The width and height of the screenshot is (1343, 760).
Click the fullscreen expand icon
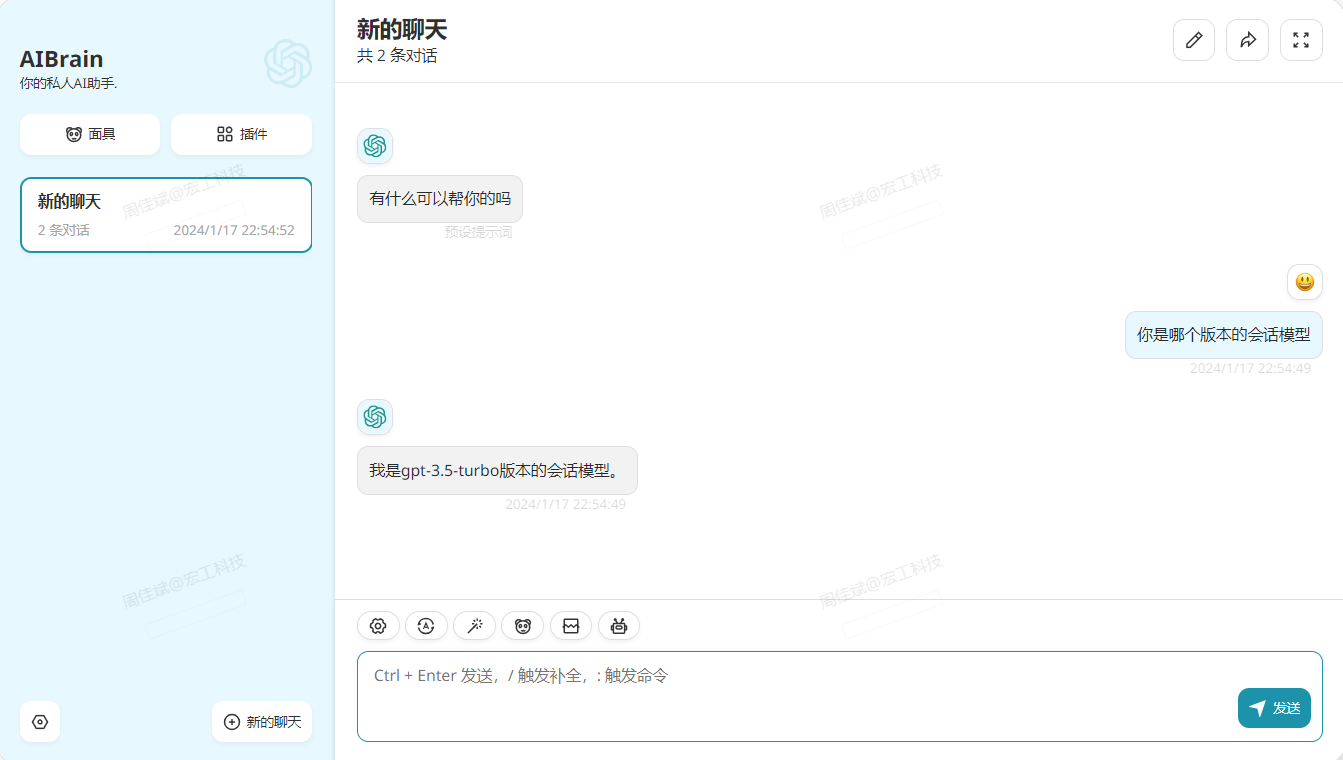(1301, 40)
